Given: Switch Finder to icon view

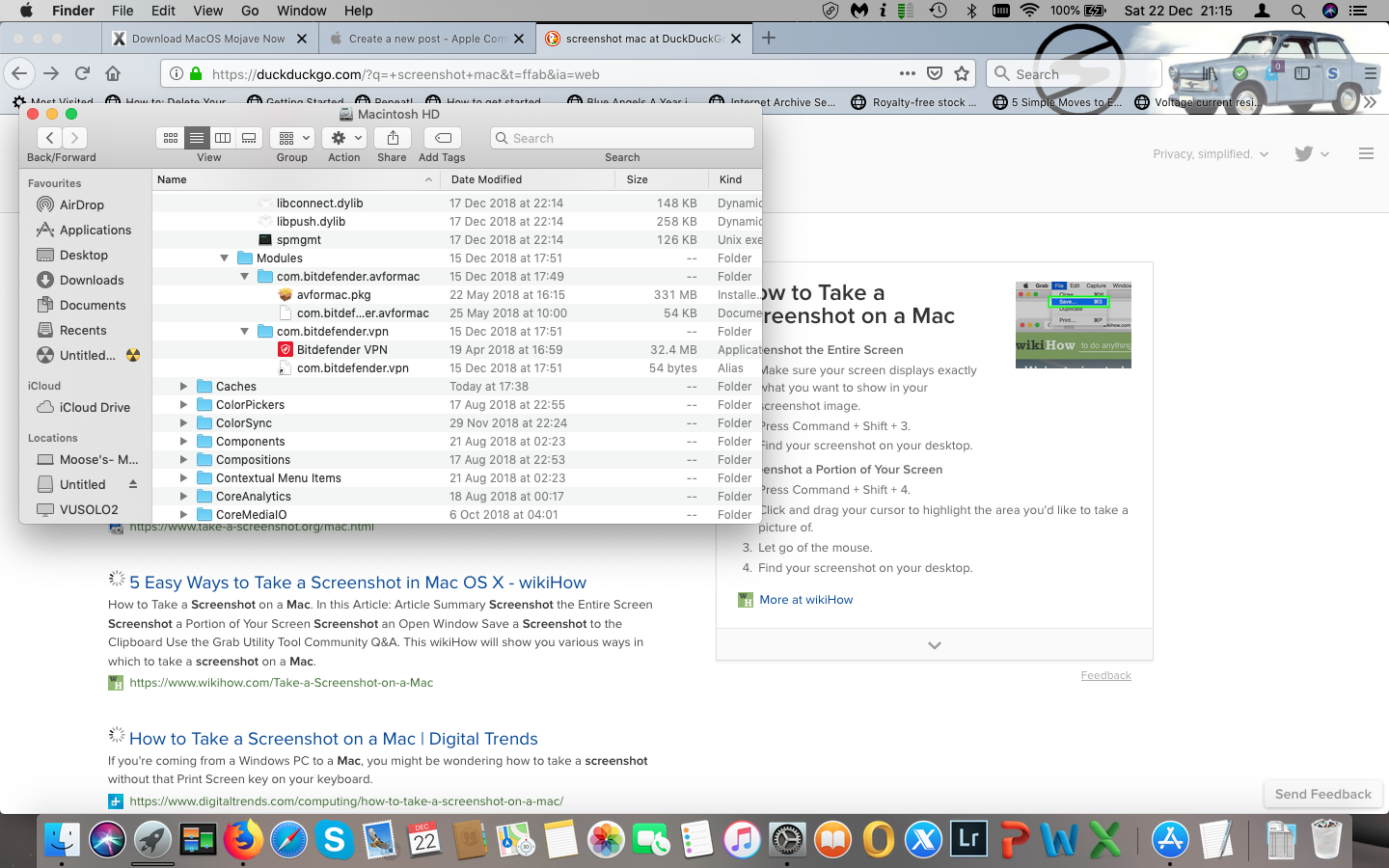Looking at the screenshot, I should (x=171, y=138).
